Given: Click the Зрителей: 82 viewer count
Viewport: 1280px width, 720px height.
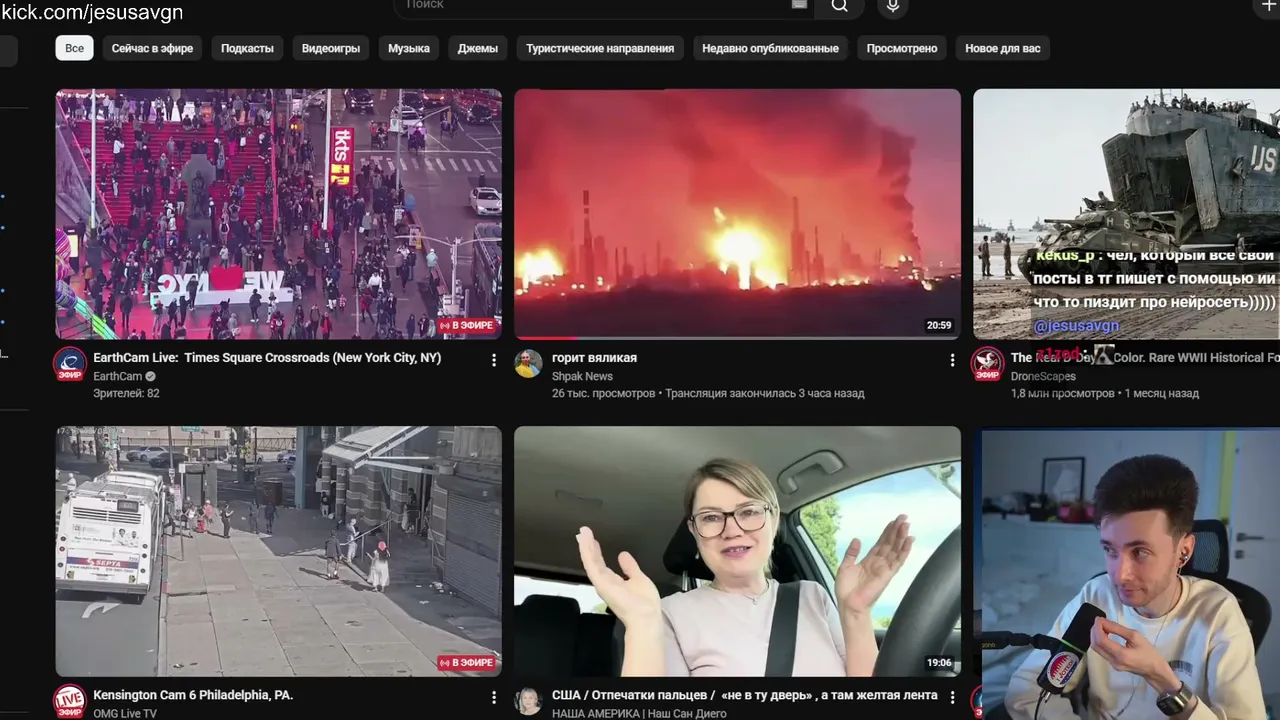Looking at the screenshot, I should pos(126,393).
